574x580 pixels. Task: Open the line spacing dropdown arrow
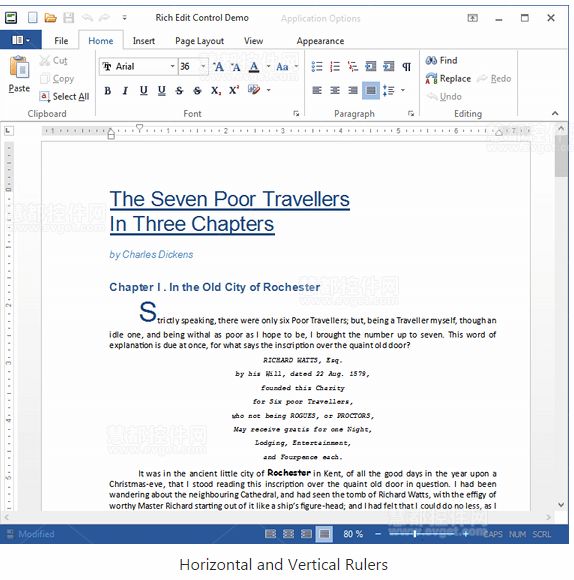point(403,90)
